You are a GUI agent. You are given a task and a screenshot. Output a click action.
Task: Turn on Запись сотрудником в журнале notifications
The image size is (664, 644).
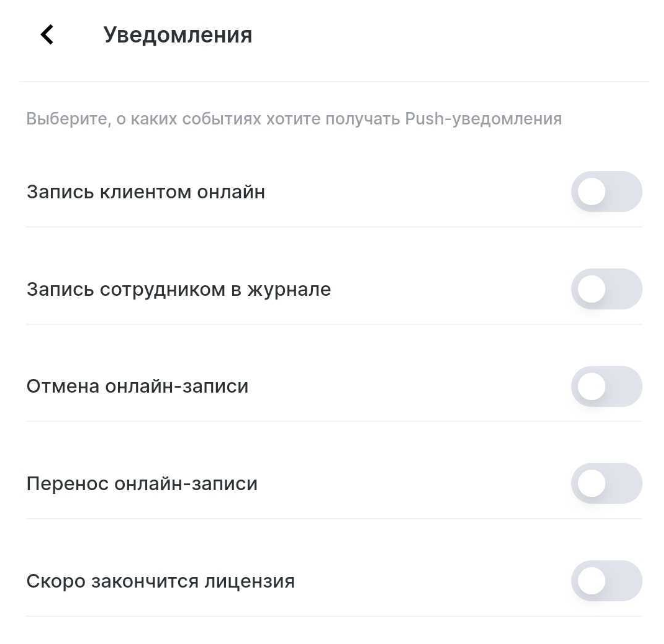coord(606,289)
